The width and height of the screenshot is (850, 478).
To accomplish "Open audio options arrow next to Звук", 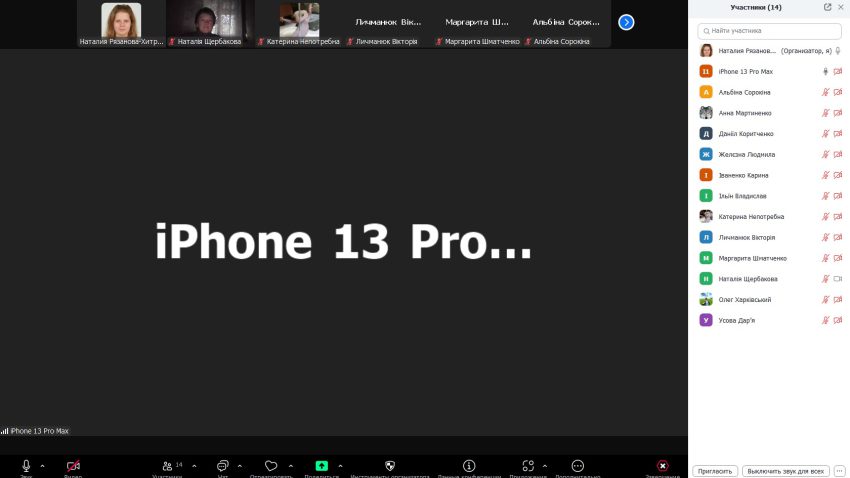I will point(42,466).
